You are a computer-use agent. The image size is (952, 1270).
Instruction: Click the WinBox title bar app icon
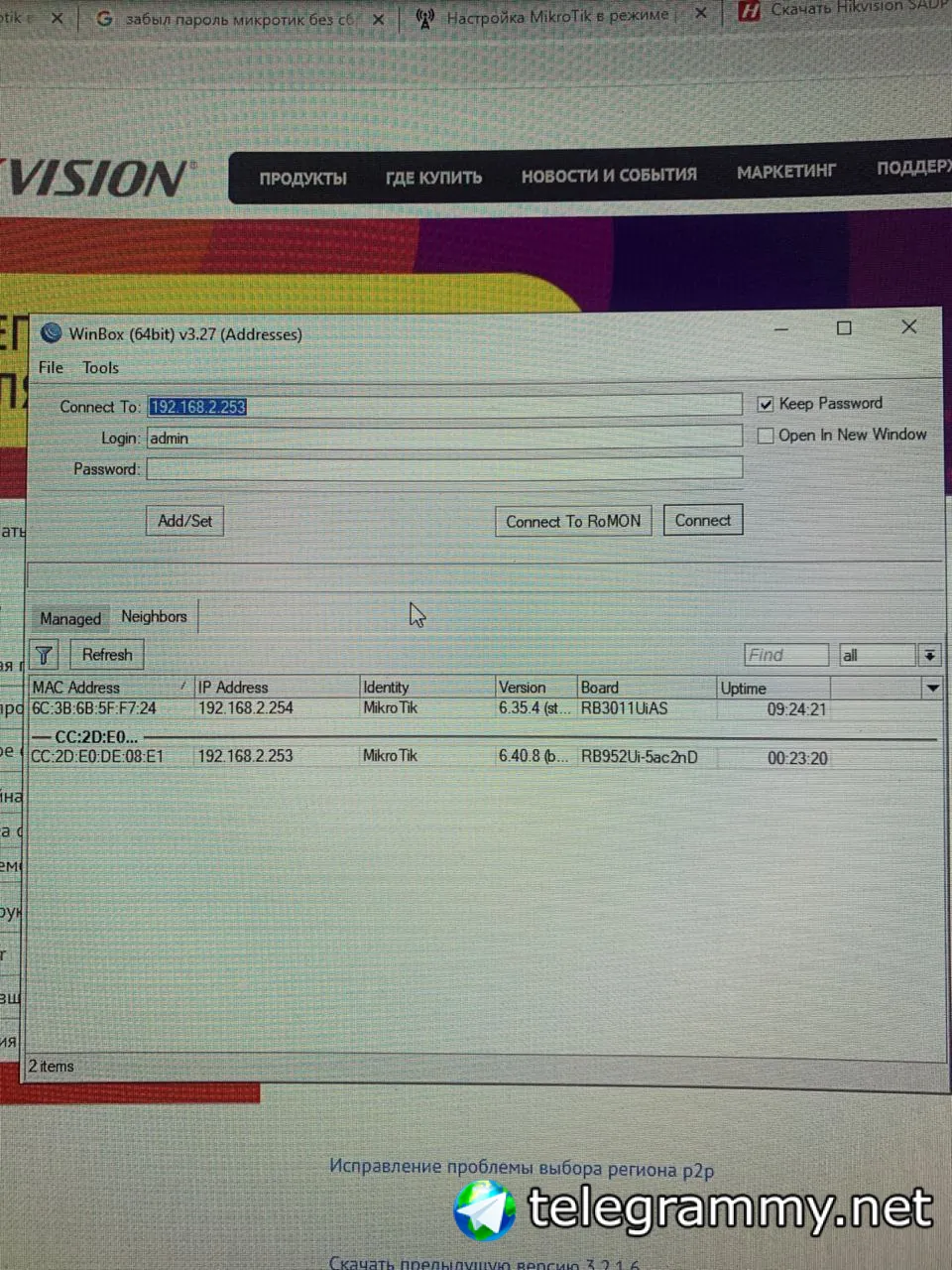point(51,333)
